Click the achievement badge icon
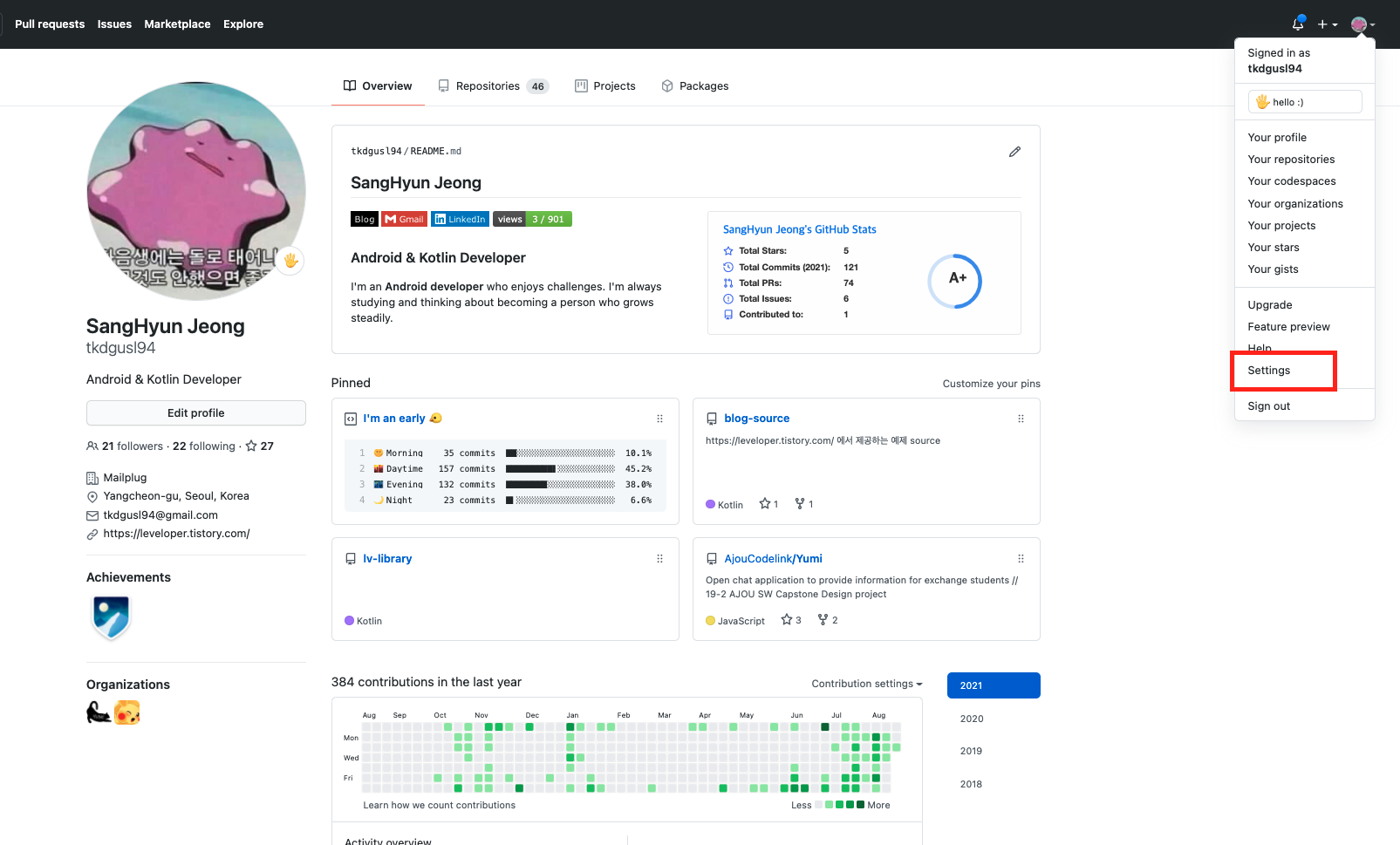Screen dimensions: 1400x845 coord(111,617)
